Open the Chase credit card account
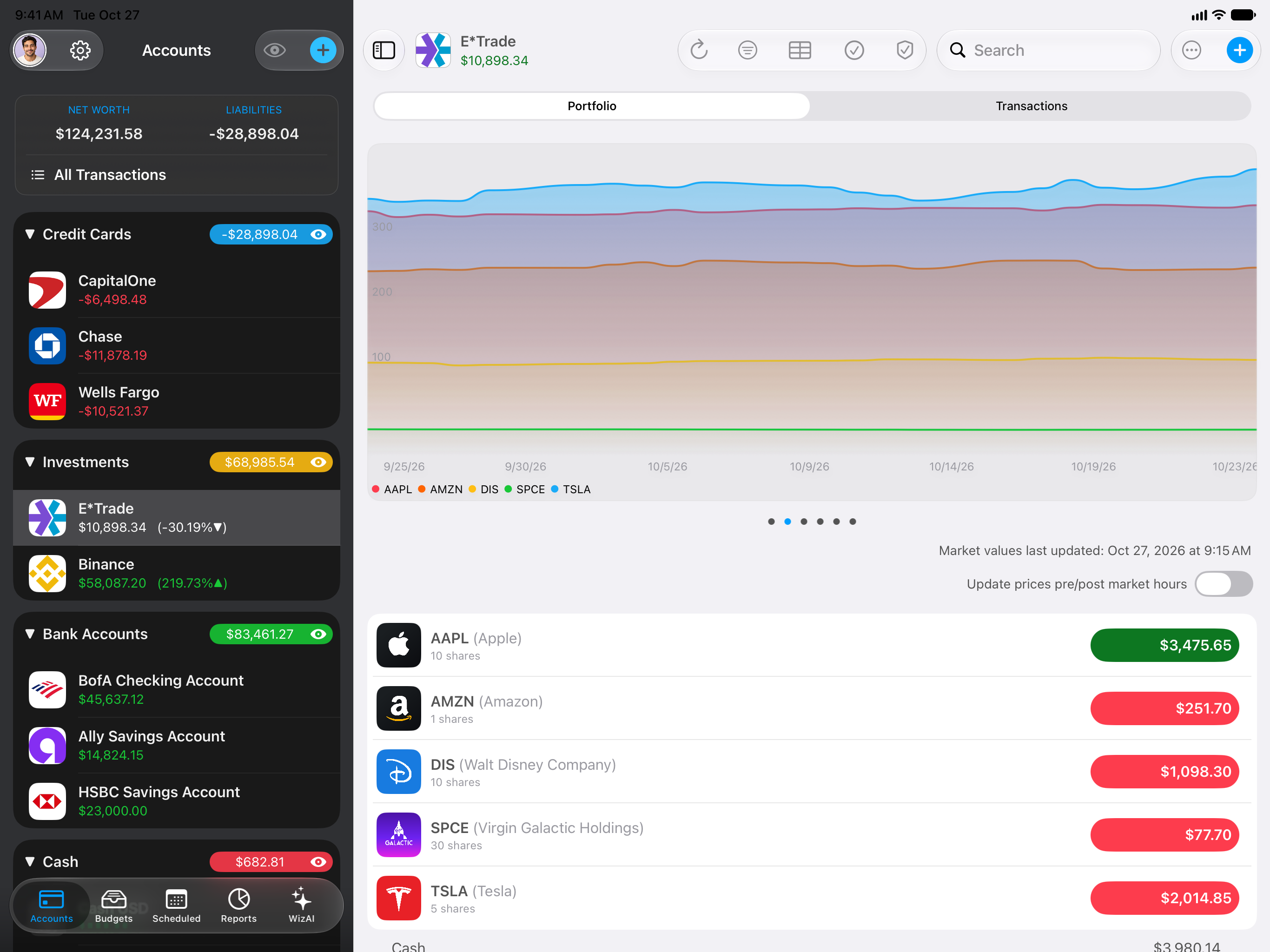The height and width of the screenshot is (952, 1270). click(176, 346)
